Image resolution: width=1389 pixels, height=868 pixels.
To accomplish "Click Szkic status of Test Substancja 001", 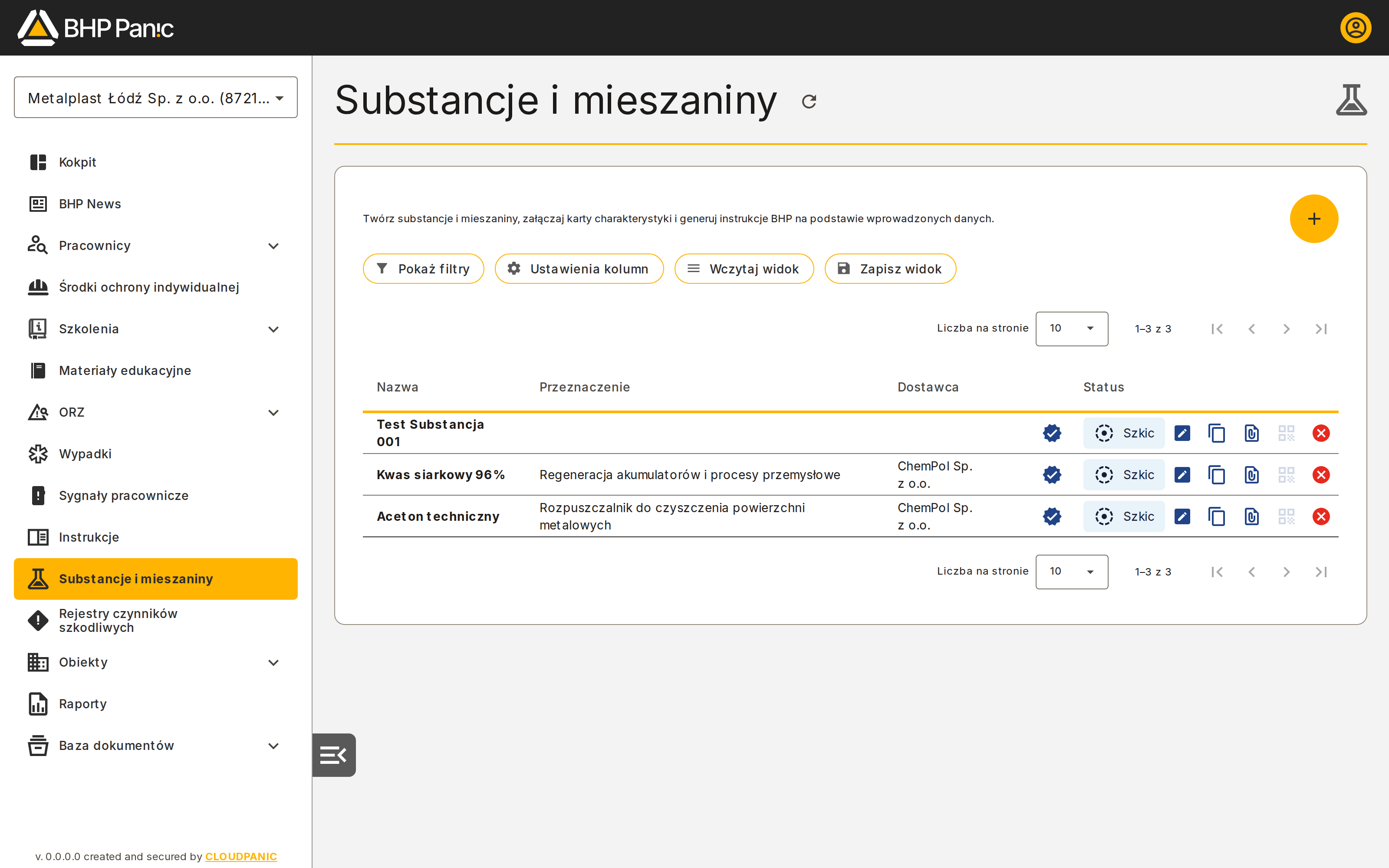I will pos(1123,433).
